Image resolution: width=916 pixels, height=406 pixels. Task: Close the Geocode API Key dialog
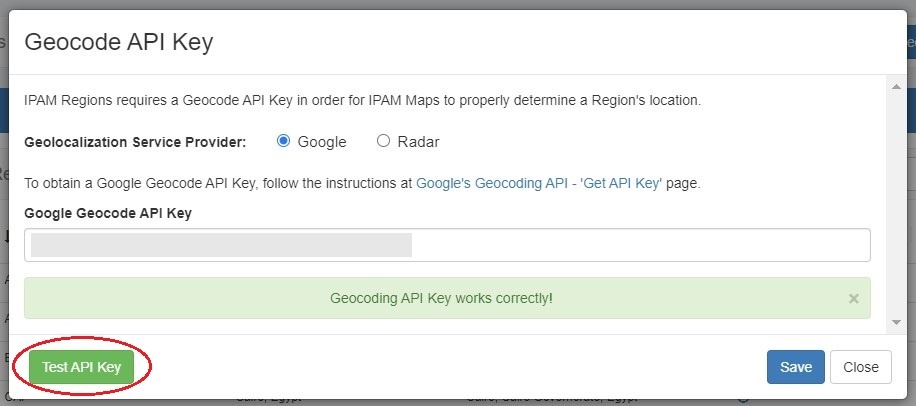pyautogui.click(x=860, y=367)
